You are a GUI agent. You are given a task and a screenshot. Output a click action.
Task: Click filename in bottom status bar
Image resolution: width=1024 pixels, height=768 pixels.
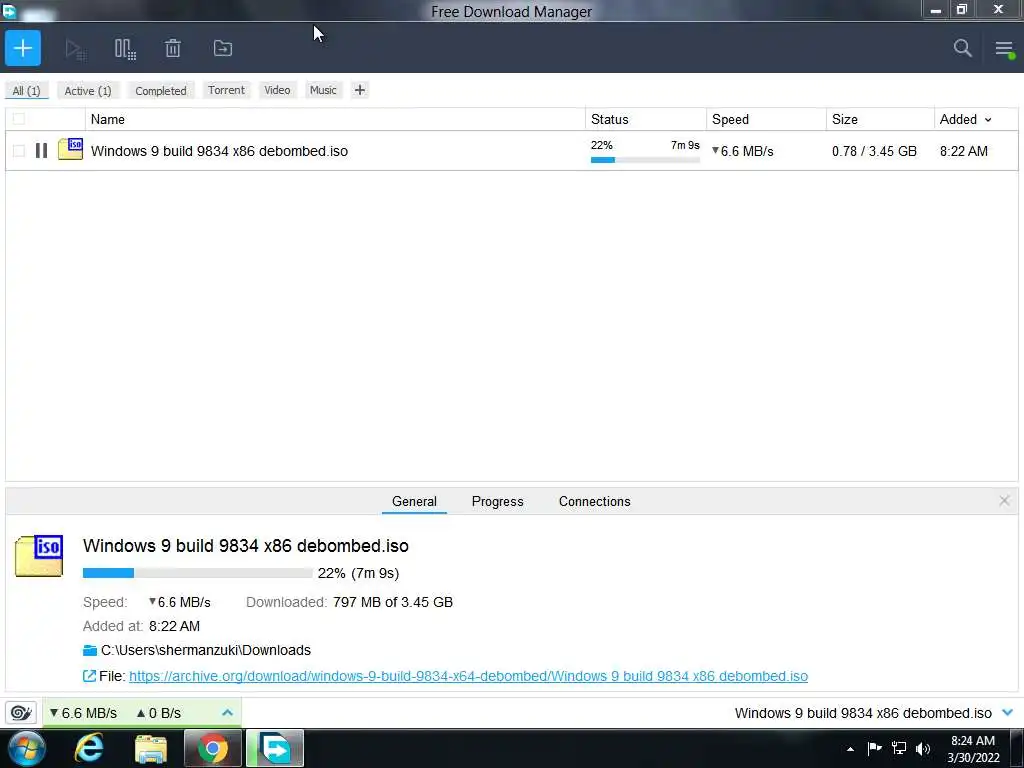pos(863,713)
